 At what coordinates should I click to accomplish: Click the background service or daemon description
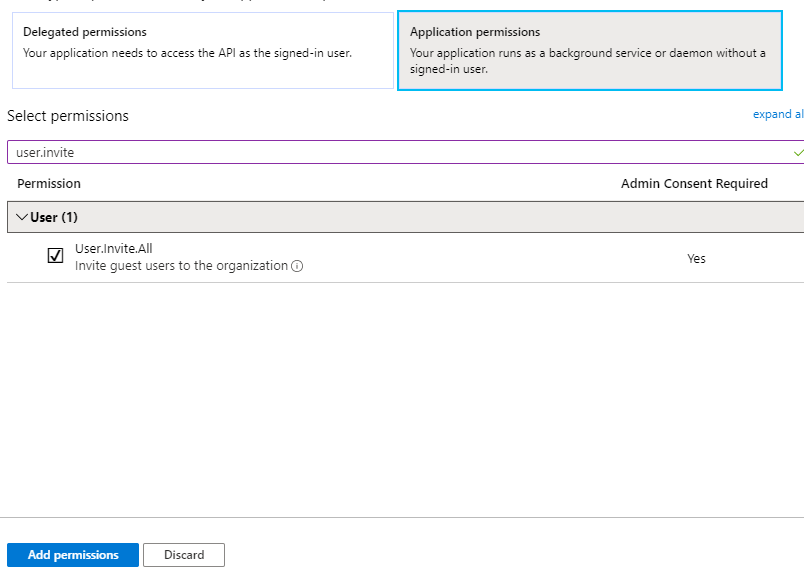pos(588,61)
